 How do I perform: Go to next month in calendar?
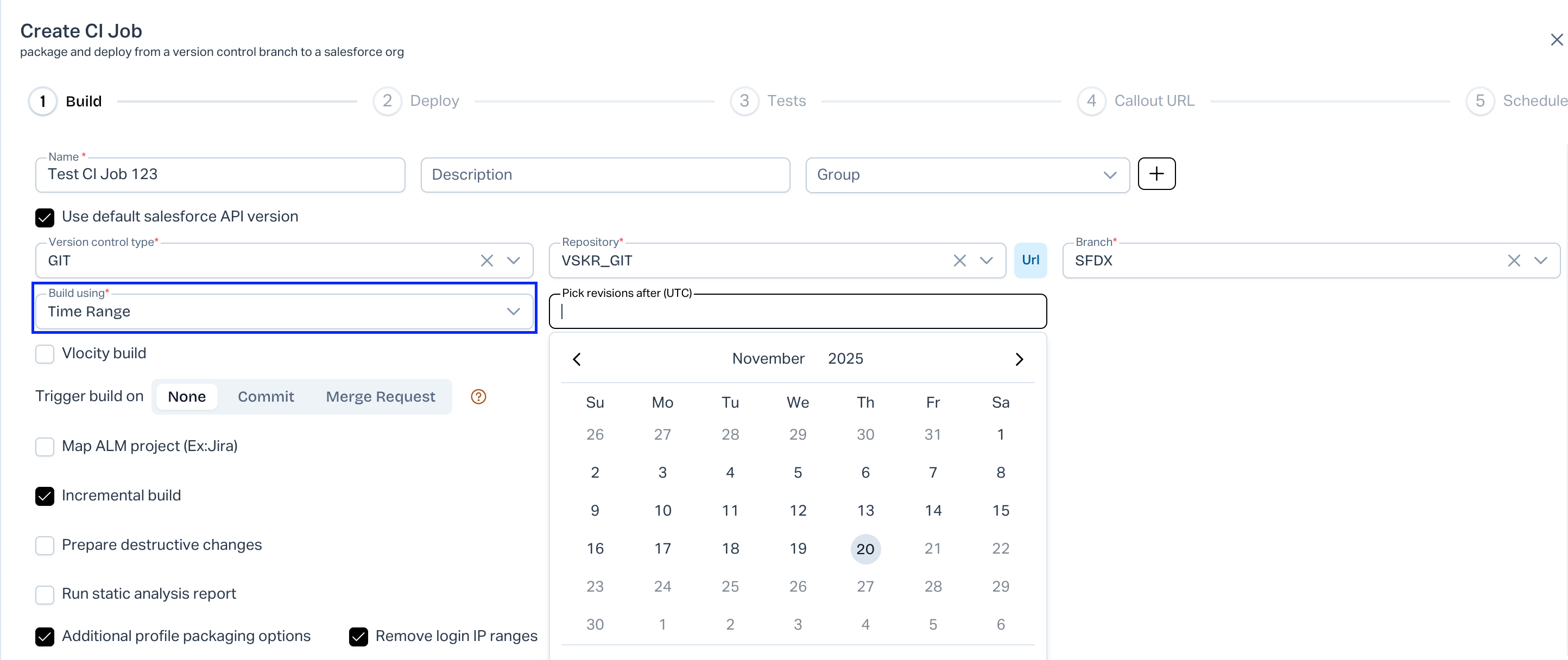click(1019, 359)
